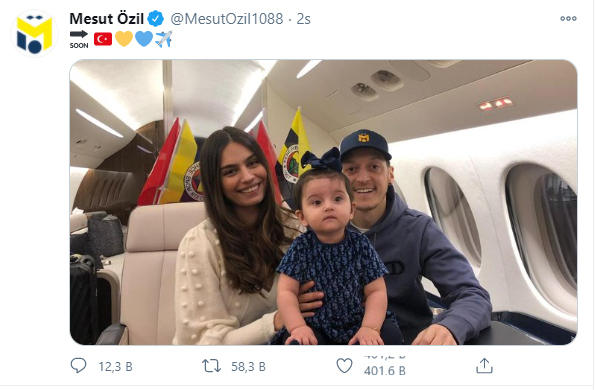Image resolution: width=596 pixels, height=390 pixels.
Task: Open the attached airplane cabin photo
Action: 323,202
